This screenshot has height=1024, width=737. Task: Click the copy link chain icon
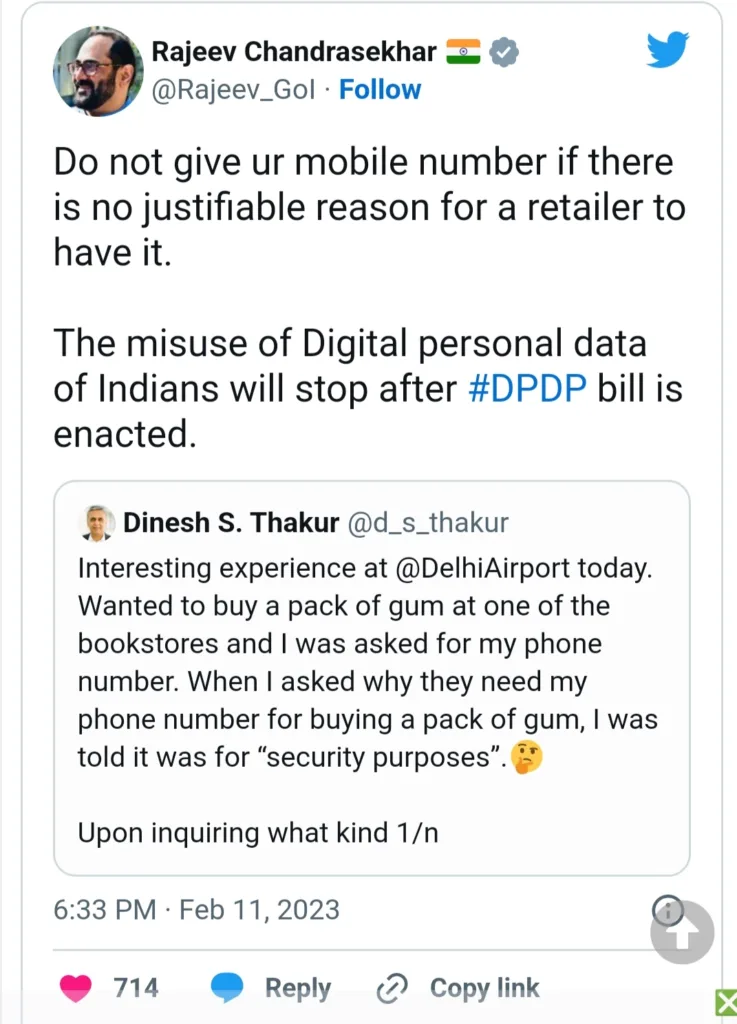click(389, 989)
